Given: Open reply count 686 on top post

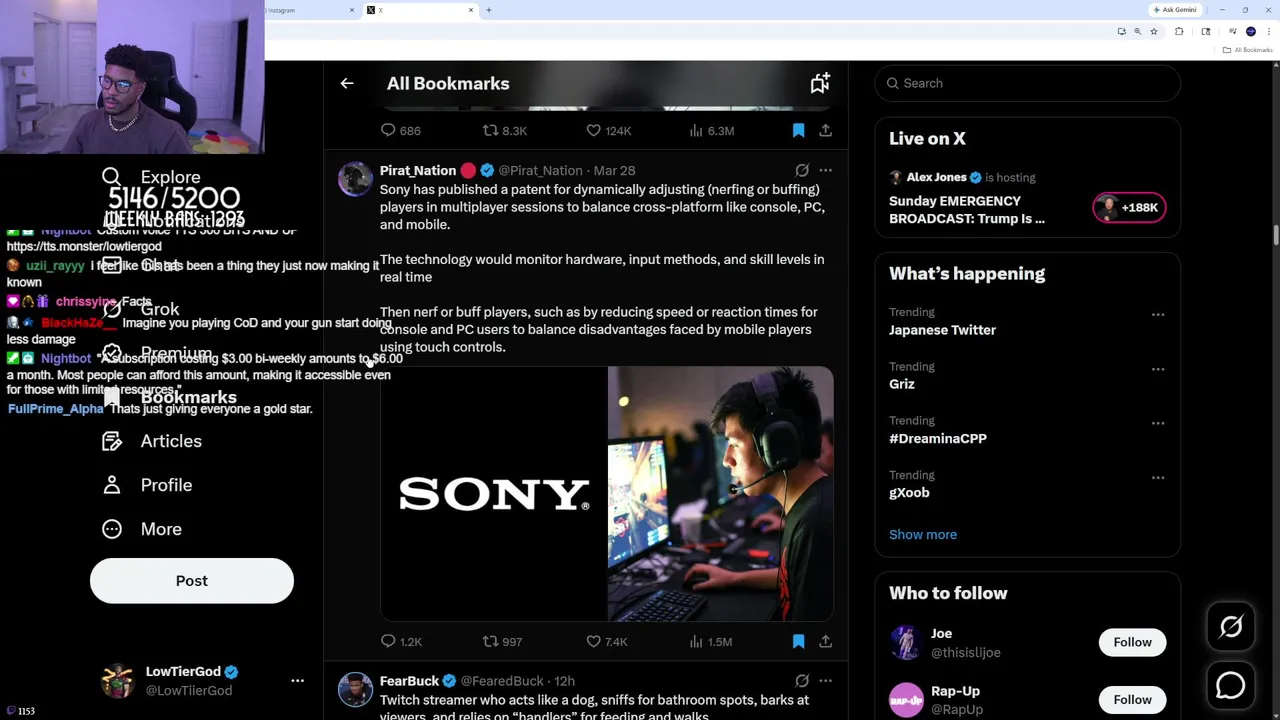Looking at the screenshot, I should 400,131.
